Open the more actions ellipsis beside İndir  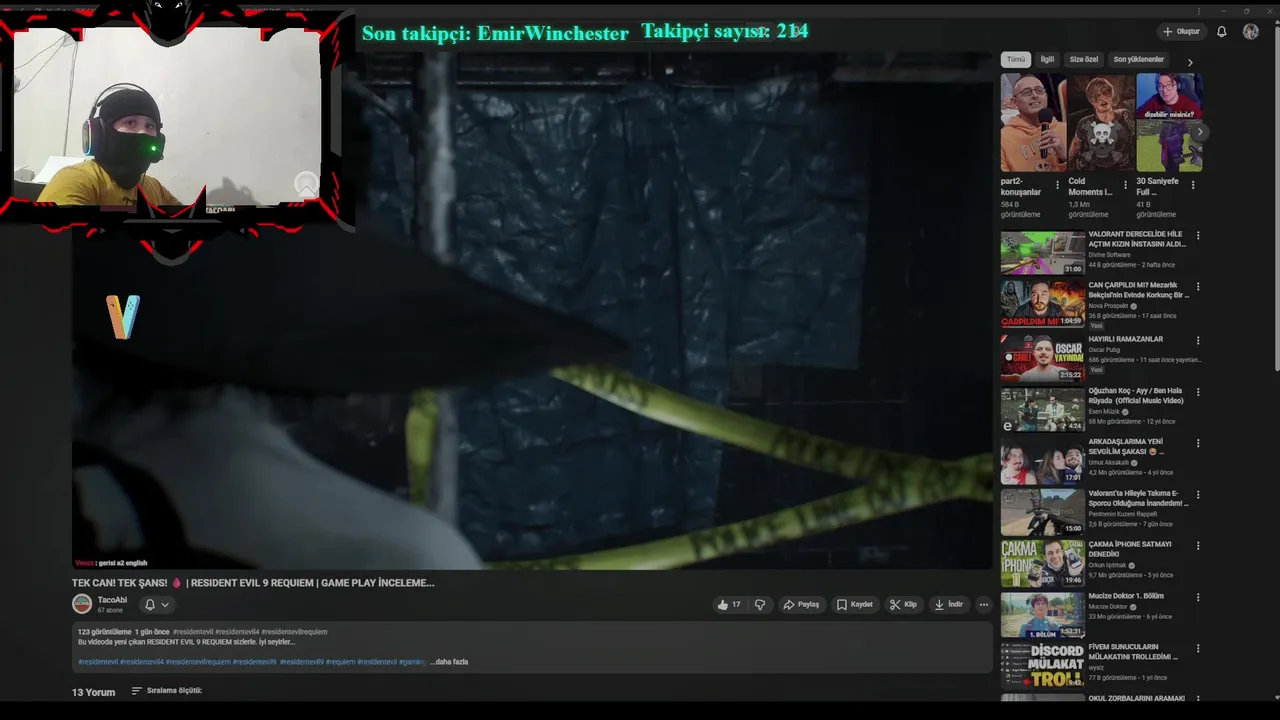pos(984,605)
